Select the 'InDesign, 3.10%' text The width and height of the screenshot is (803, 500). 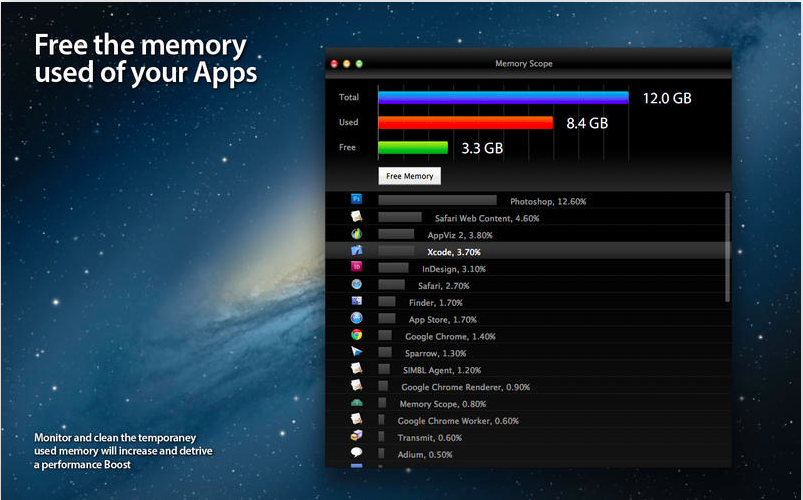(x=454, y=269)
